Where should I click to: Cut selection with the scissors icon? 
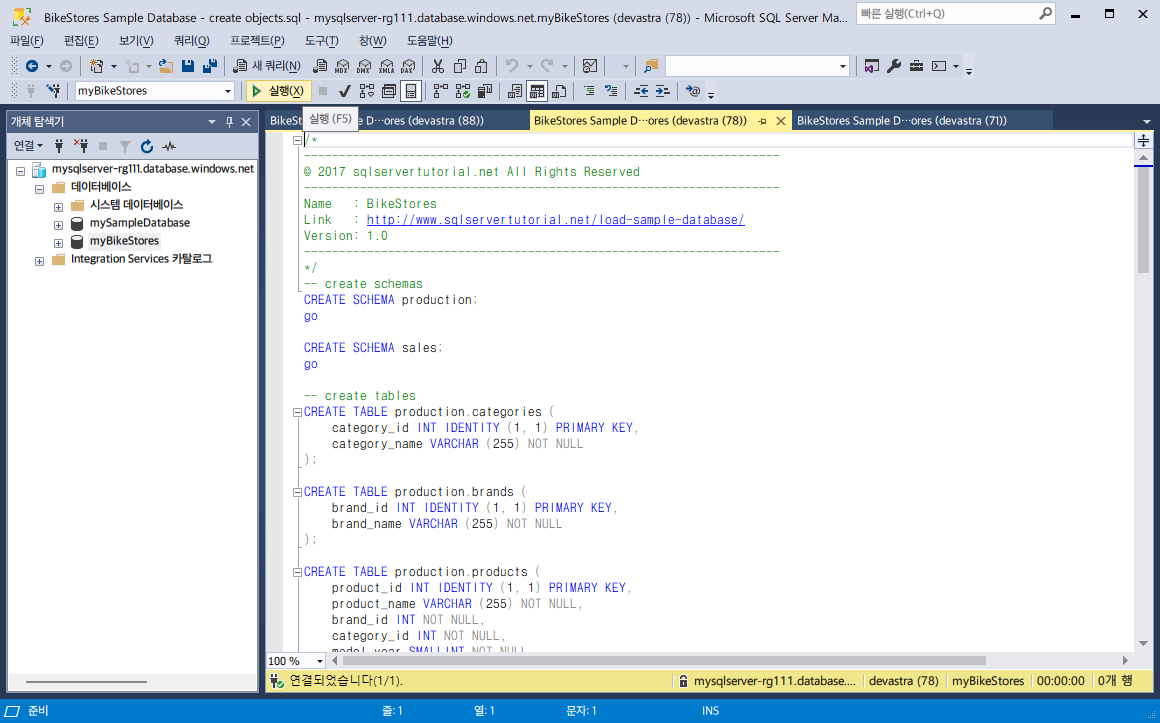point(438,67)
